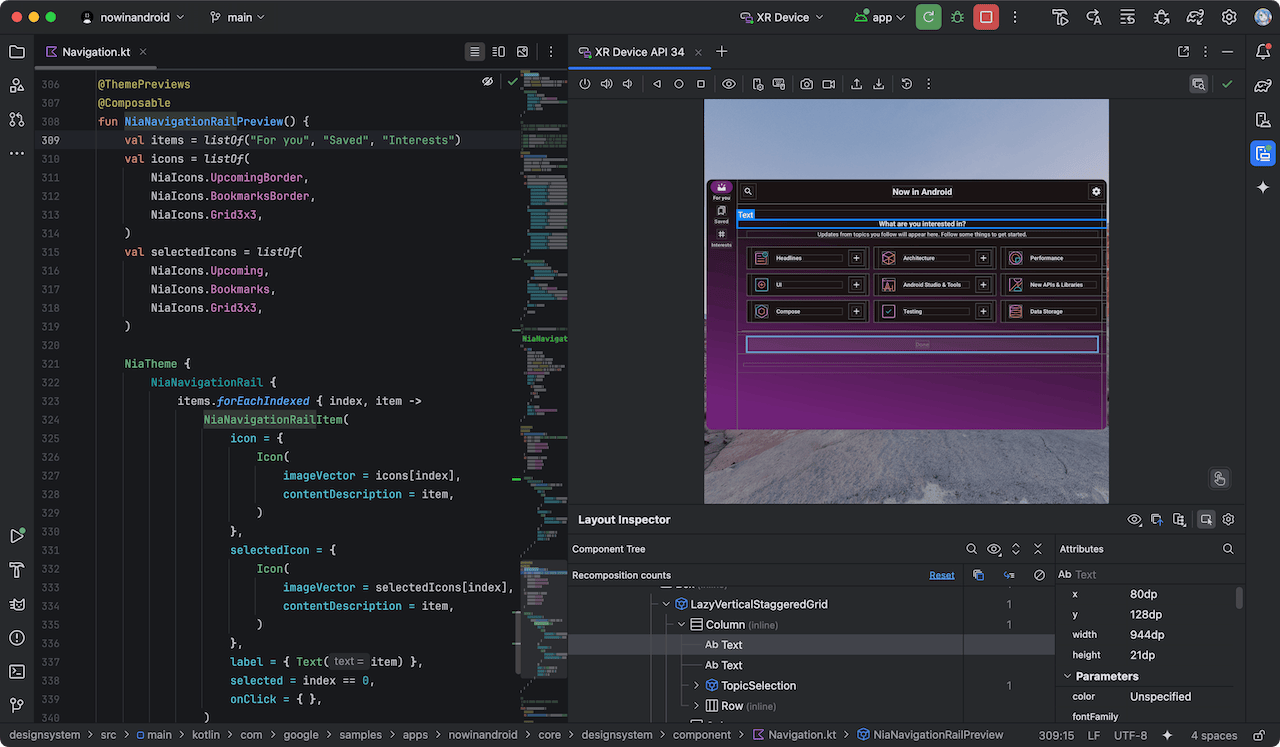The height and width of the screenshot is (747, 1280).
Task: Collapse Column (inline) tree node
Action: coord(682,625)
